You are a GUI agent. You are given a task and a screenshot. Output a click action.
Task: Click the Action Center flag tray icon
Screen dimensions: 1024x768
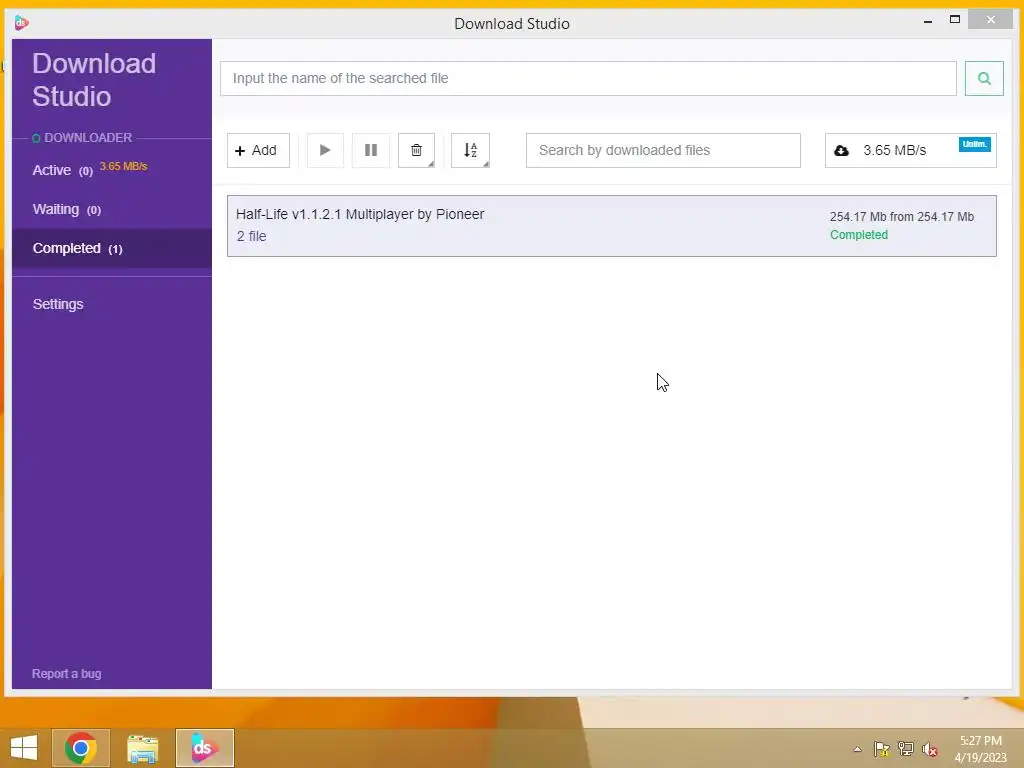[x=882, y=749]
